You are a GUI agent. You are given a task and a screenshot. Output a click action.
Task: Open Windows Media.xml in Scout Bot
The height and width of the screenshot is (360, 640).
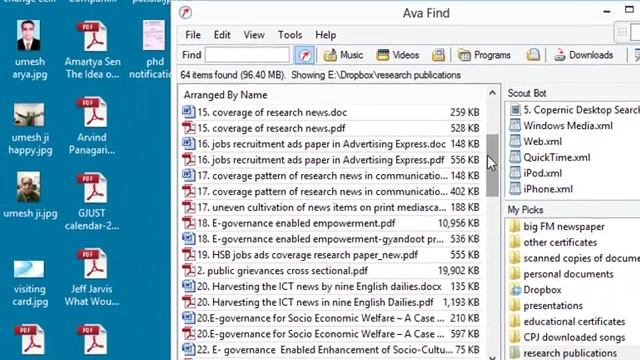tap(561, 126)
